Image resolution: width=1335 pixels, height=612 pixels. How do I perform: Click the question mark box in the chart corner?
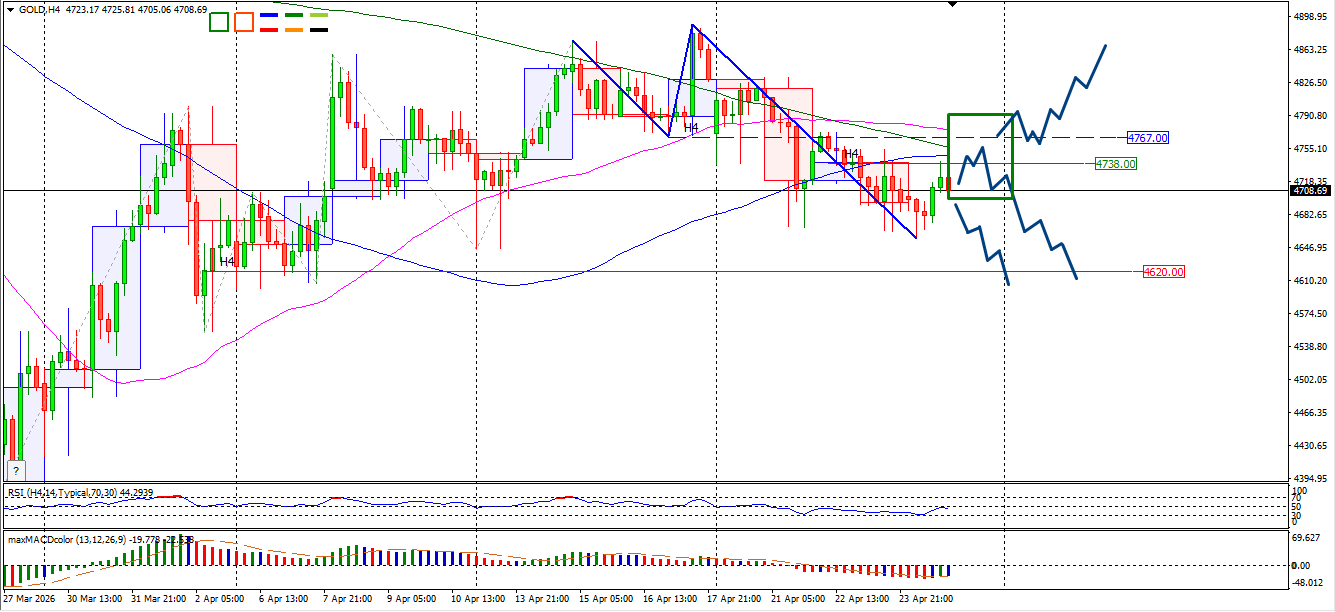point(15,471)
